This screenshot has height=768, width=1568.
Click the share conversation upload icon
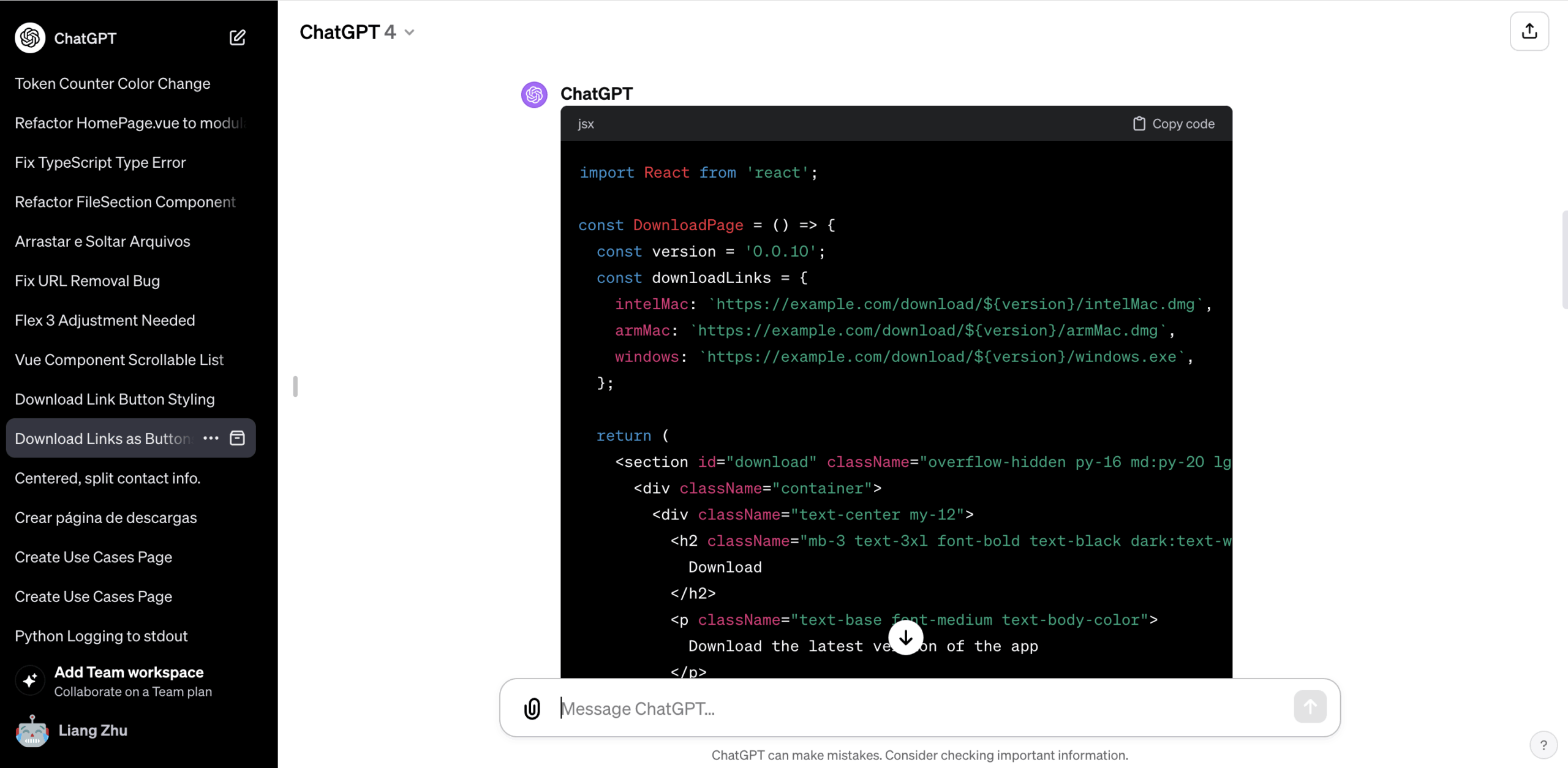1529,31
